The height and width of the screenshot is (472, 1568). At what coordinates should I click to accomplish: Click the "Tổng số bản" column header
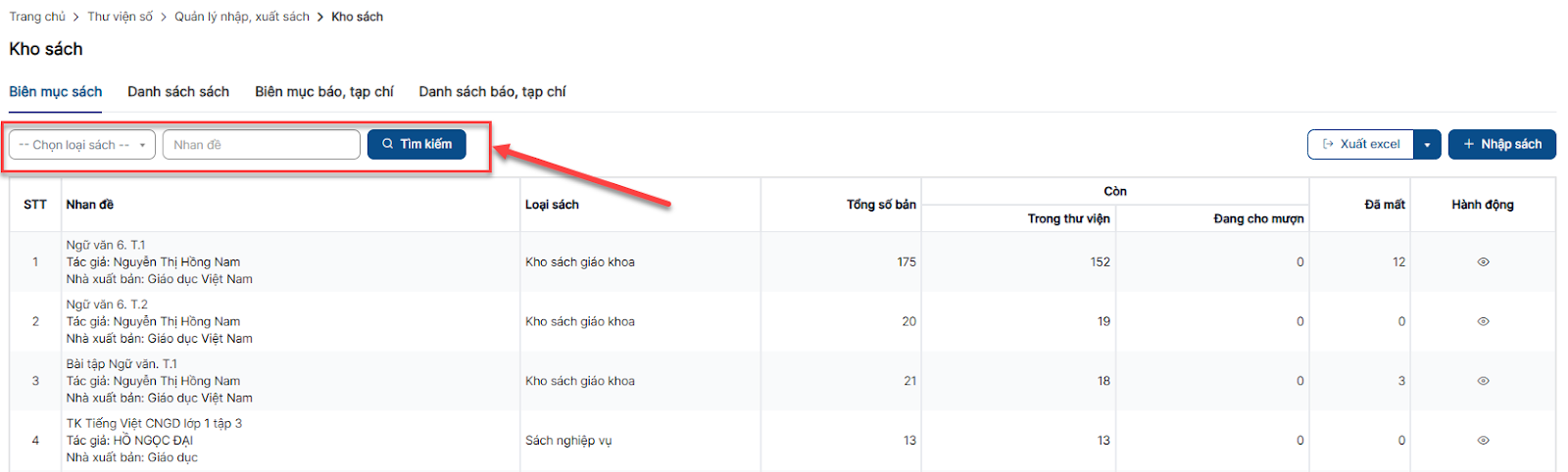881,205
